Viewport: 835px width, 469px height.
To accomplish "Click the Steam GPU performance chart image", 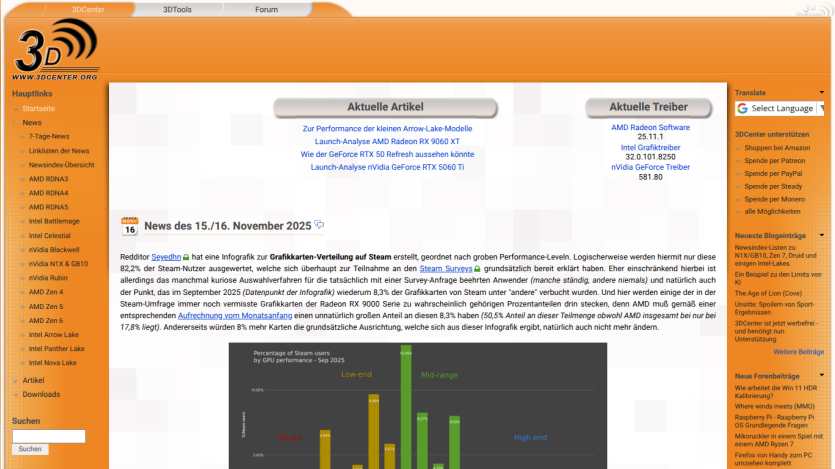I will pyautogui.click(x=418, y=406).
